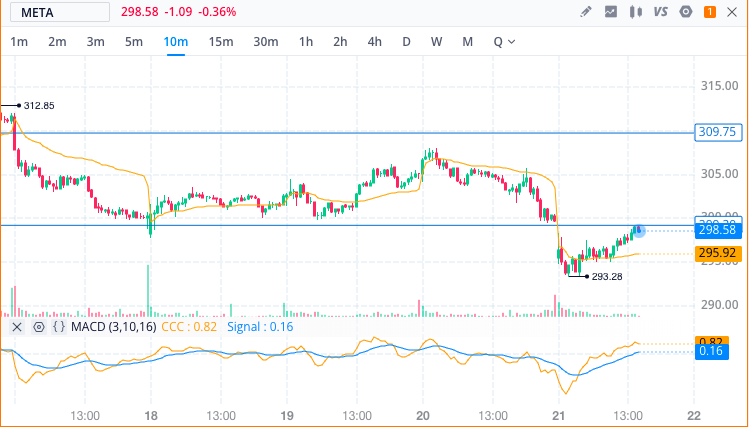Remove the MACD indicator with X
Image resolution: width=749 pixels, height=427 pixels.
point(17,327)
